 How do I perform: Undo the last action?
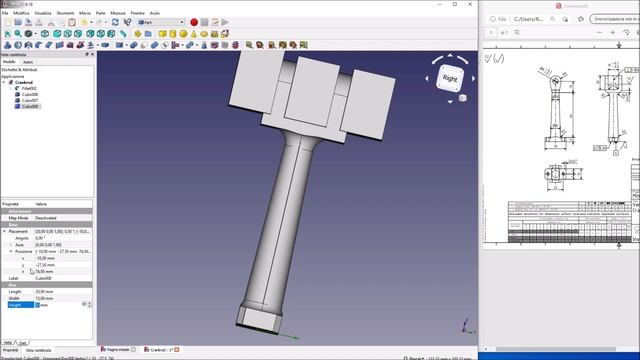coord(84,22)
